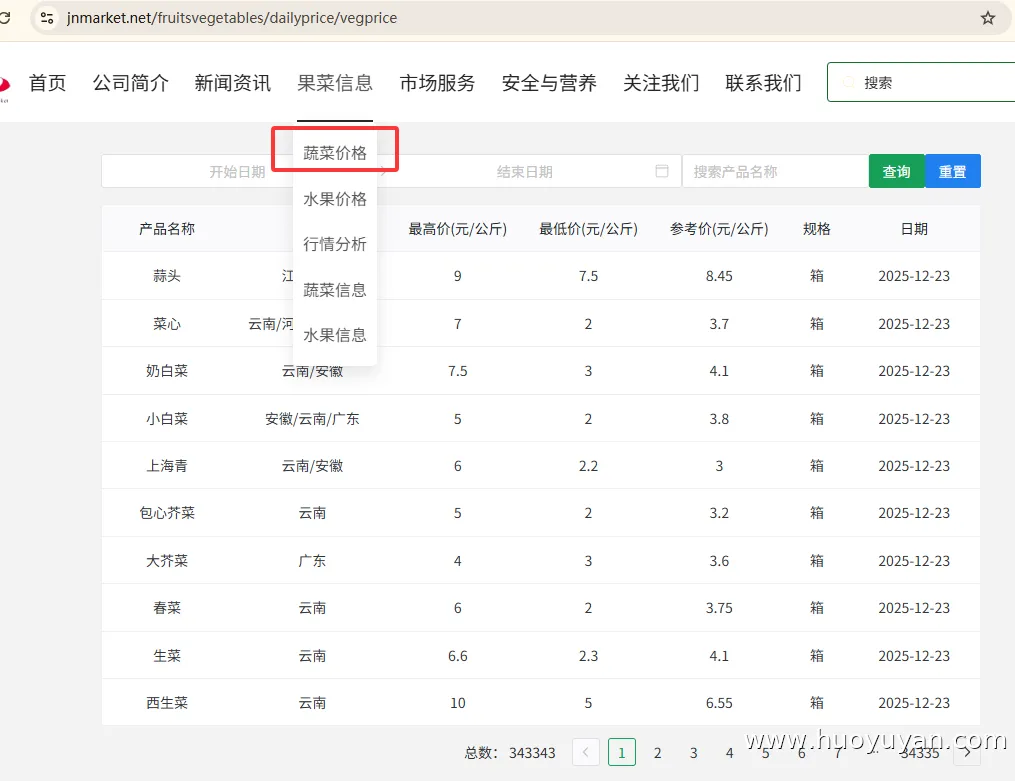Click origin 安徽/云南/广东 in 小白菜 row
This screenshot has height=781, width=1015.
coord(312,419)
